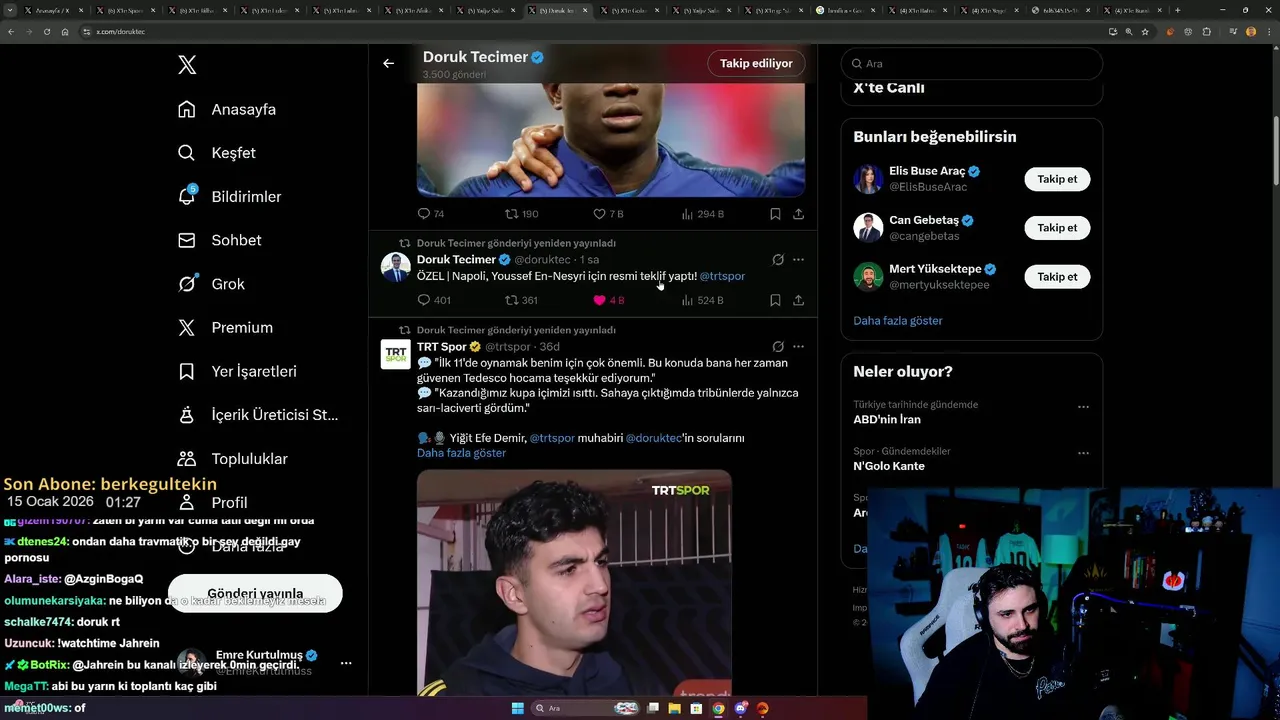Like the top post with 7 B
The width and height of the screenshot is (1280, 720).
[608, 214]
